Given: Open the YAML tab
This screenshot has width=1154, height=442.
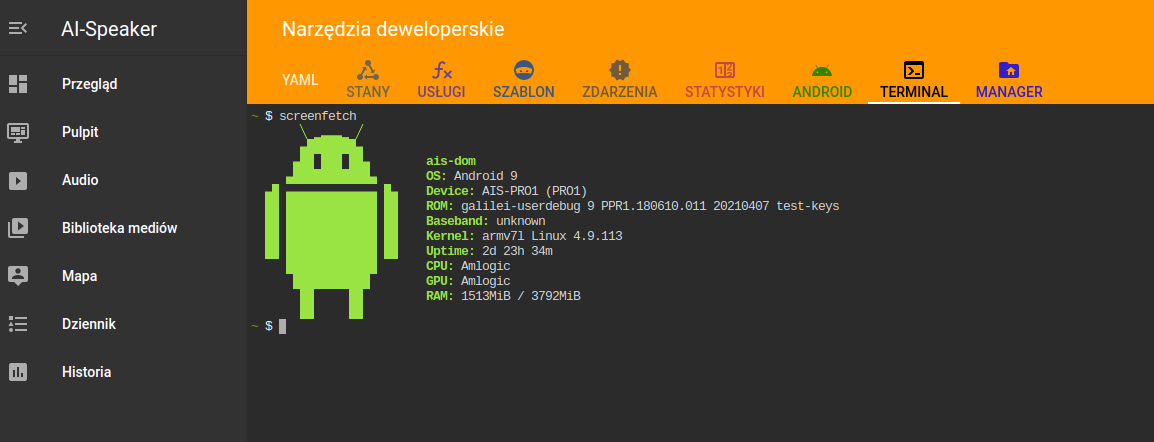Looking at the screenshot, I should 299,80.
